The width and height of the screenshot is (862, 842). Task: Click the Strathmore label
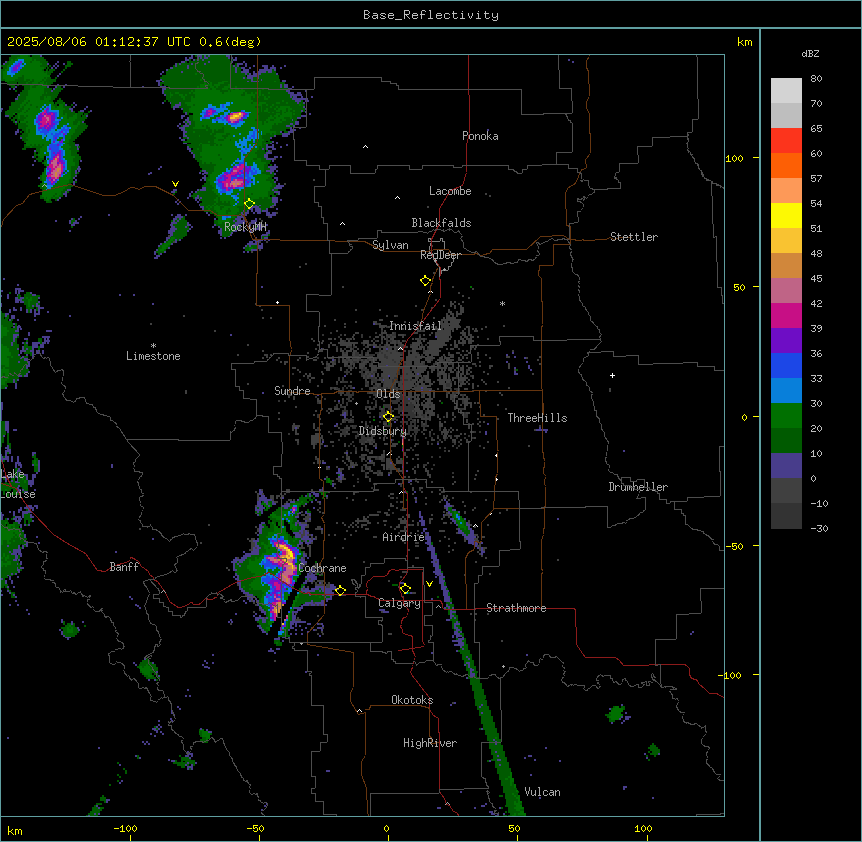516,608
